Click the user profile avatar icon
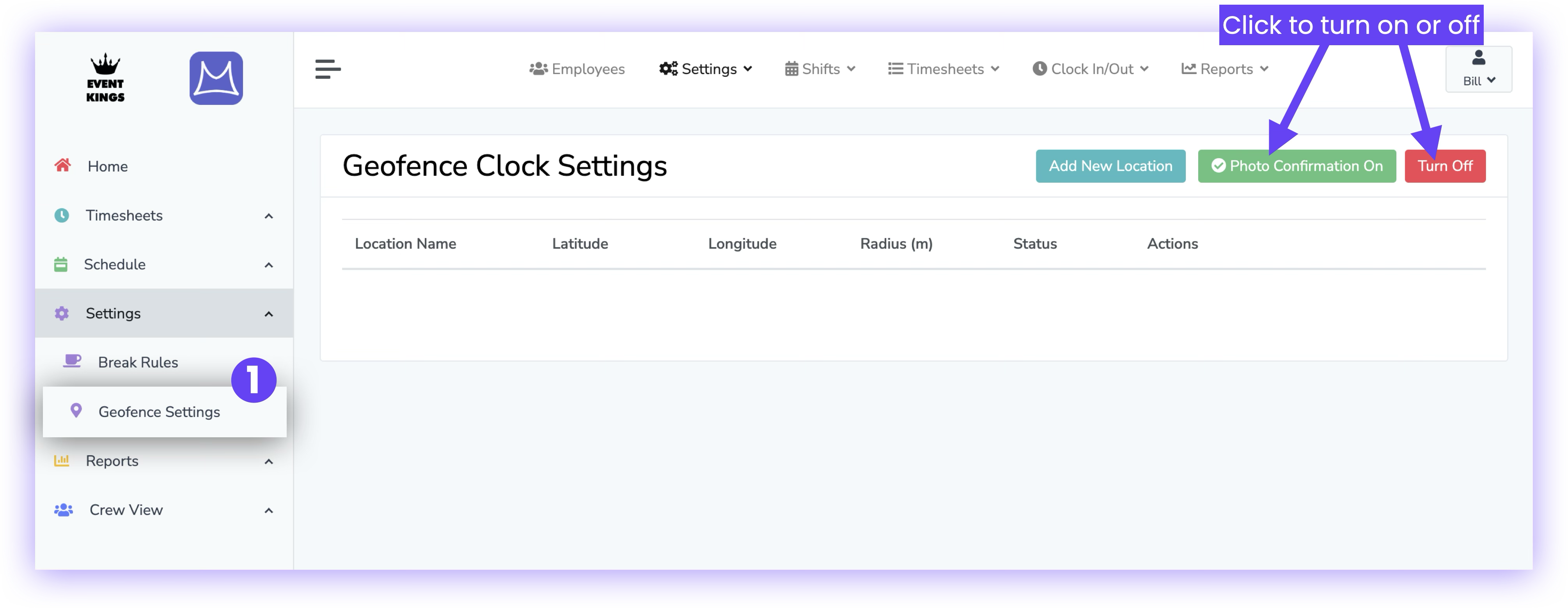1568x608 pixels. [x=1479, y=58]
